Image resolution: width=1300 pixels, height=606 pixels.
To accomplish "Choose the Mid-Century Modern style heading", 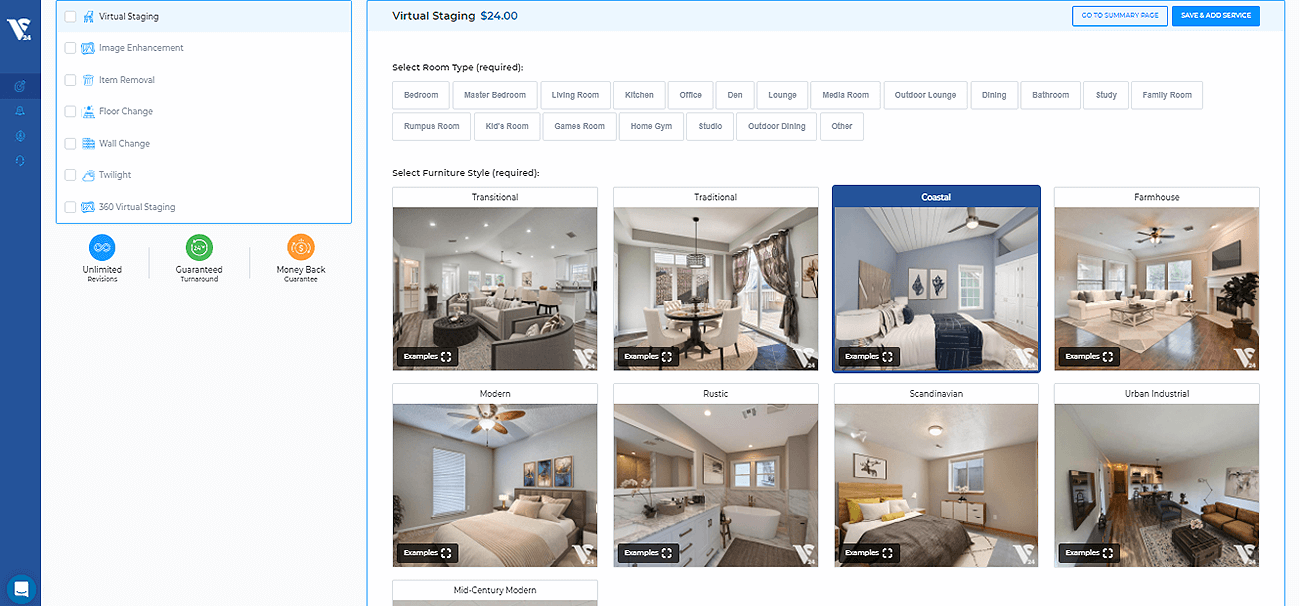I will click(495, 591).
